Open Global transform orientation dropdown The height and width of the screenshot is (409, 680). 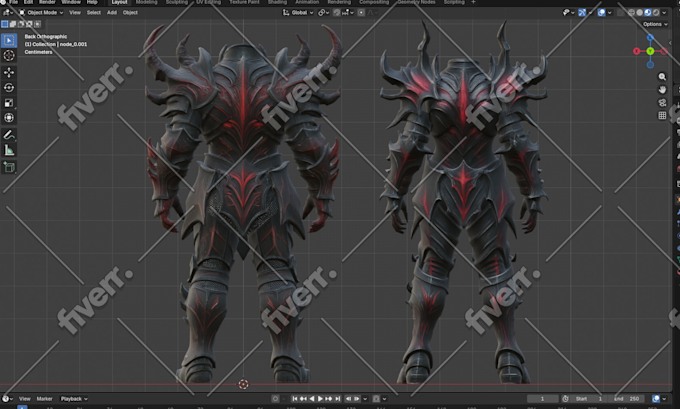298,13
